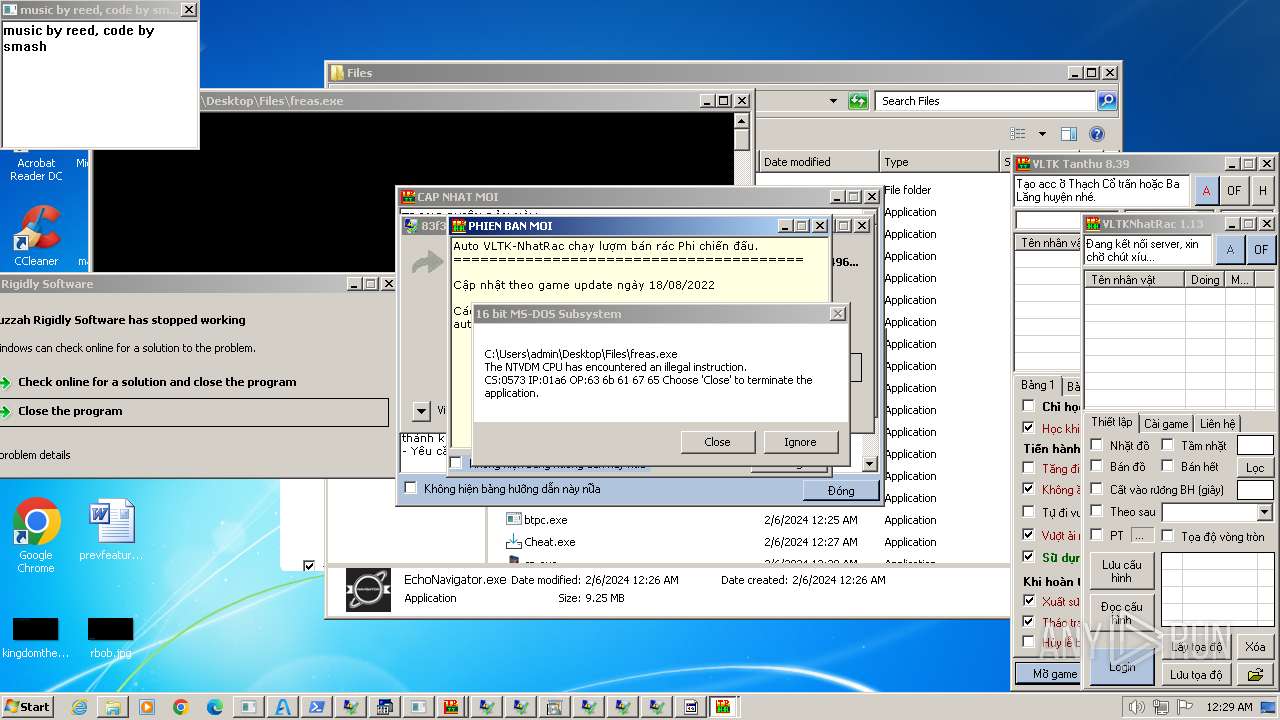Viewport: 1280px width, 720px height.
Task: Toggle the PT checkbox
Action: 1097,535
